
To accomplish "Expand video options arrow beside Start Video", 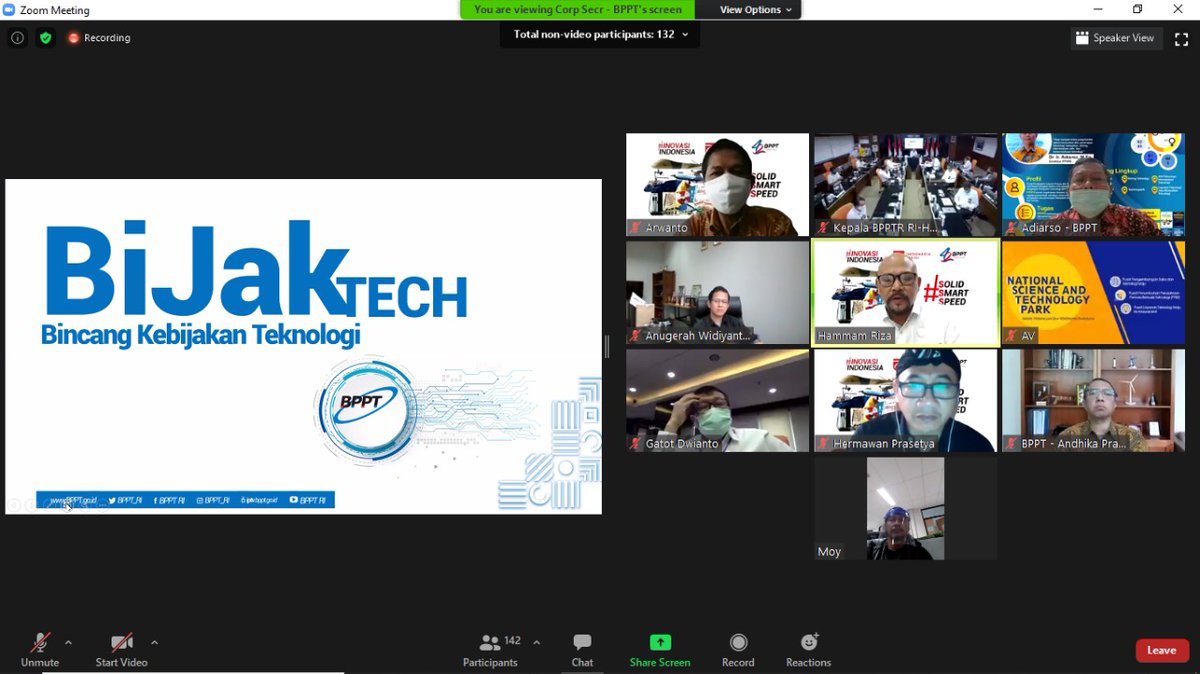I will click(x=154, y=642).
